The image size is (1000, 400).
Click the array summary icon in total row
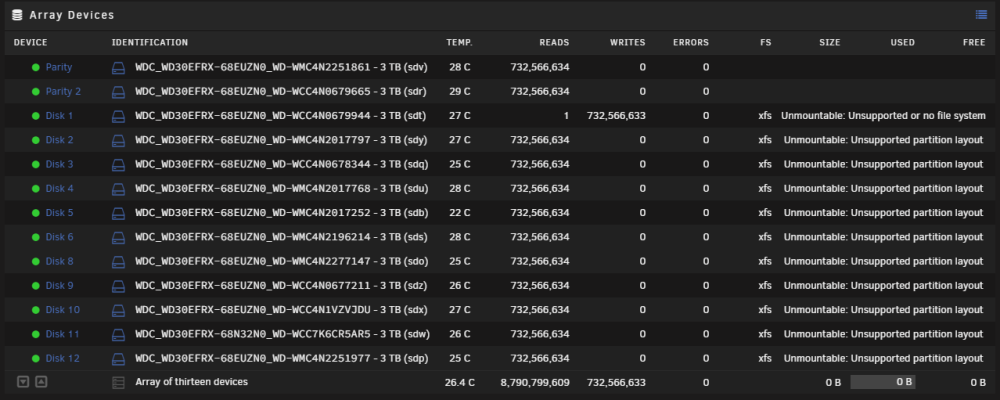click(x=119, y=383)
